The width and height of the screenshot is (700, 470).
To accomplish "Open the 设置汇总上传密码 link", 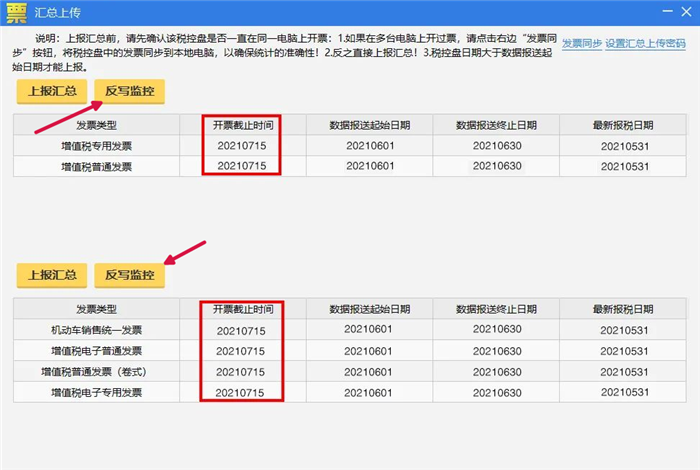I will [x=645, y=43].
